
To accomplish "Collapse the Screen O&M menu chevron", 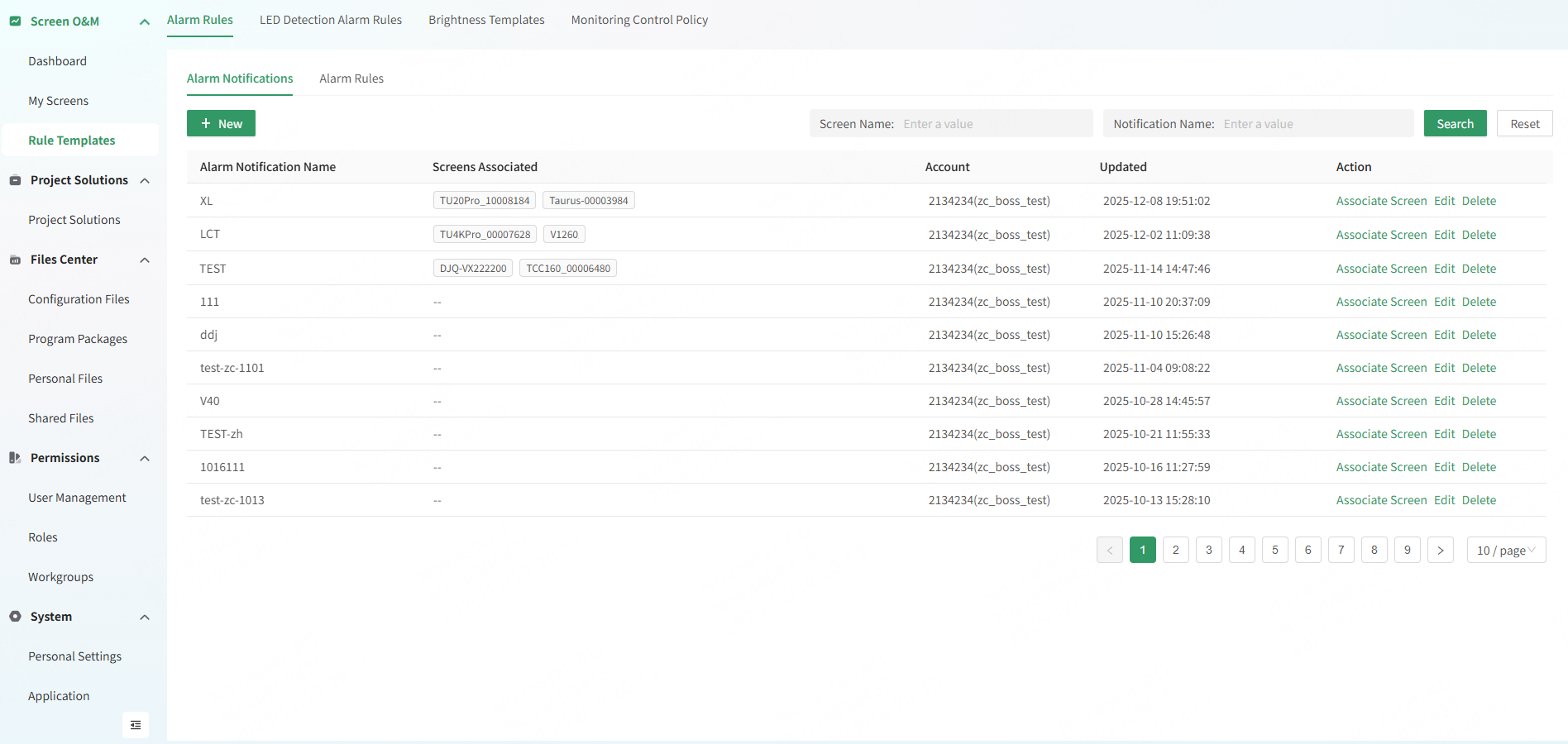I will click(145, 21).
